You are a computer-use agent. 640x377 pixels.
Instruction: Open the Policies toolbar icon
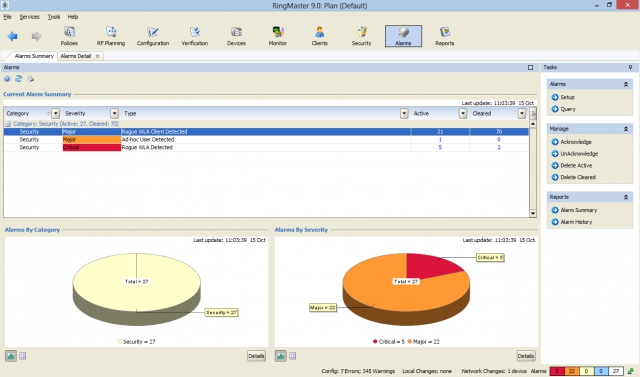tap(69, 36)
